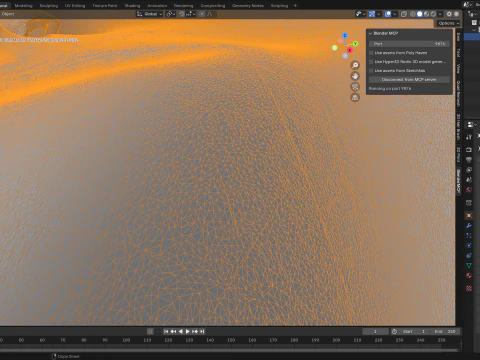Open the green Object Data properties tab
The image size is (480, 360).
tap(469, 266)
